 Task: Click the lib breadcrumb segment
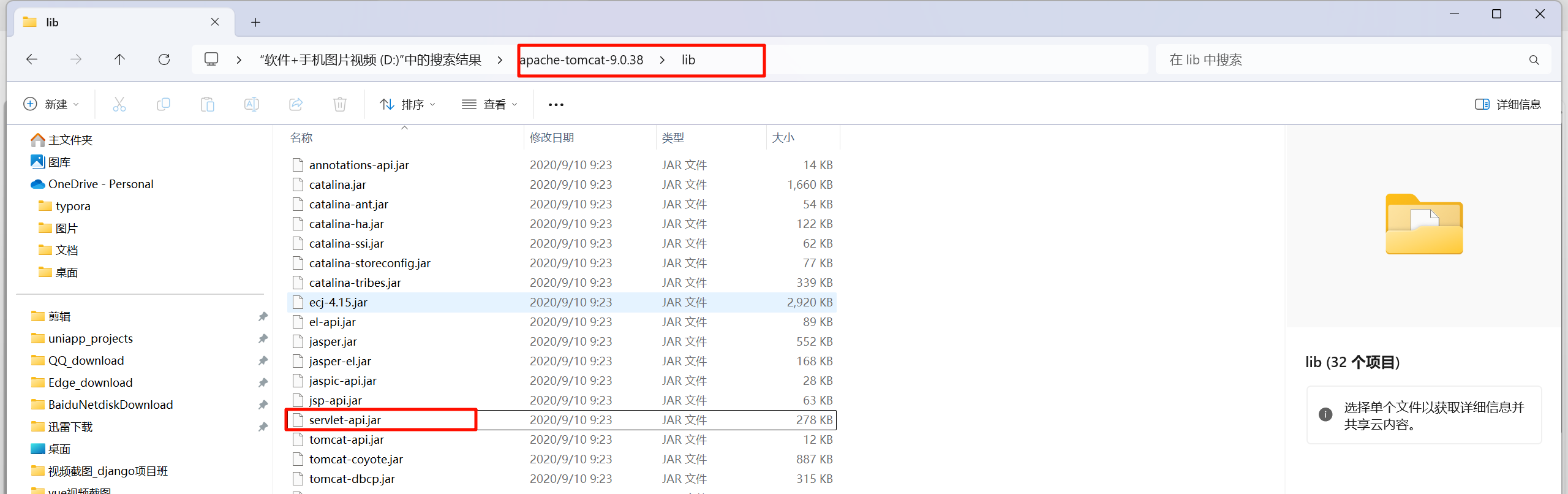click(688, 60)
